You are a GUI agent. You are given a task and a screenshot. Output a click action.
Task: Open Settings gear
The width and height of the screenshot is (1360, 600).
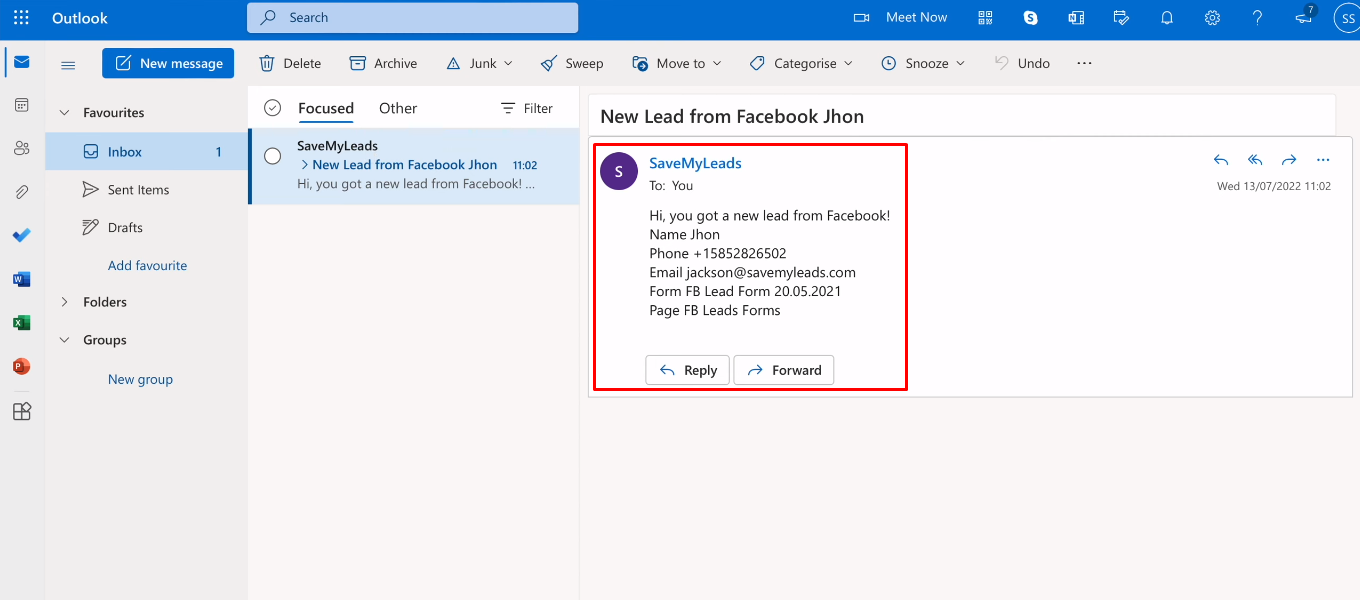pyautogui.click(x=1212, y=17)
